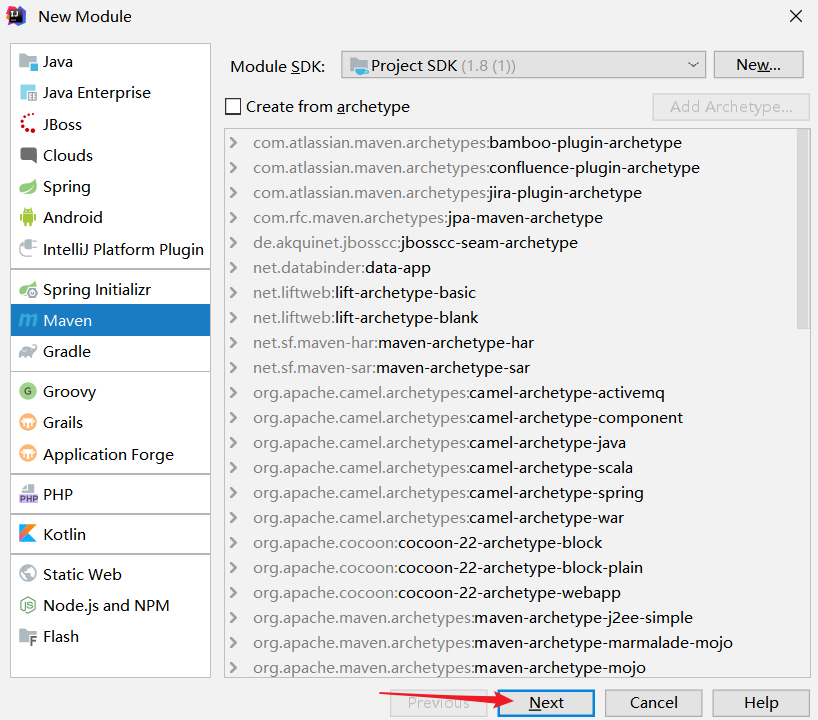Select Java Enterprise in the sidebar

tap(96, 93)
